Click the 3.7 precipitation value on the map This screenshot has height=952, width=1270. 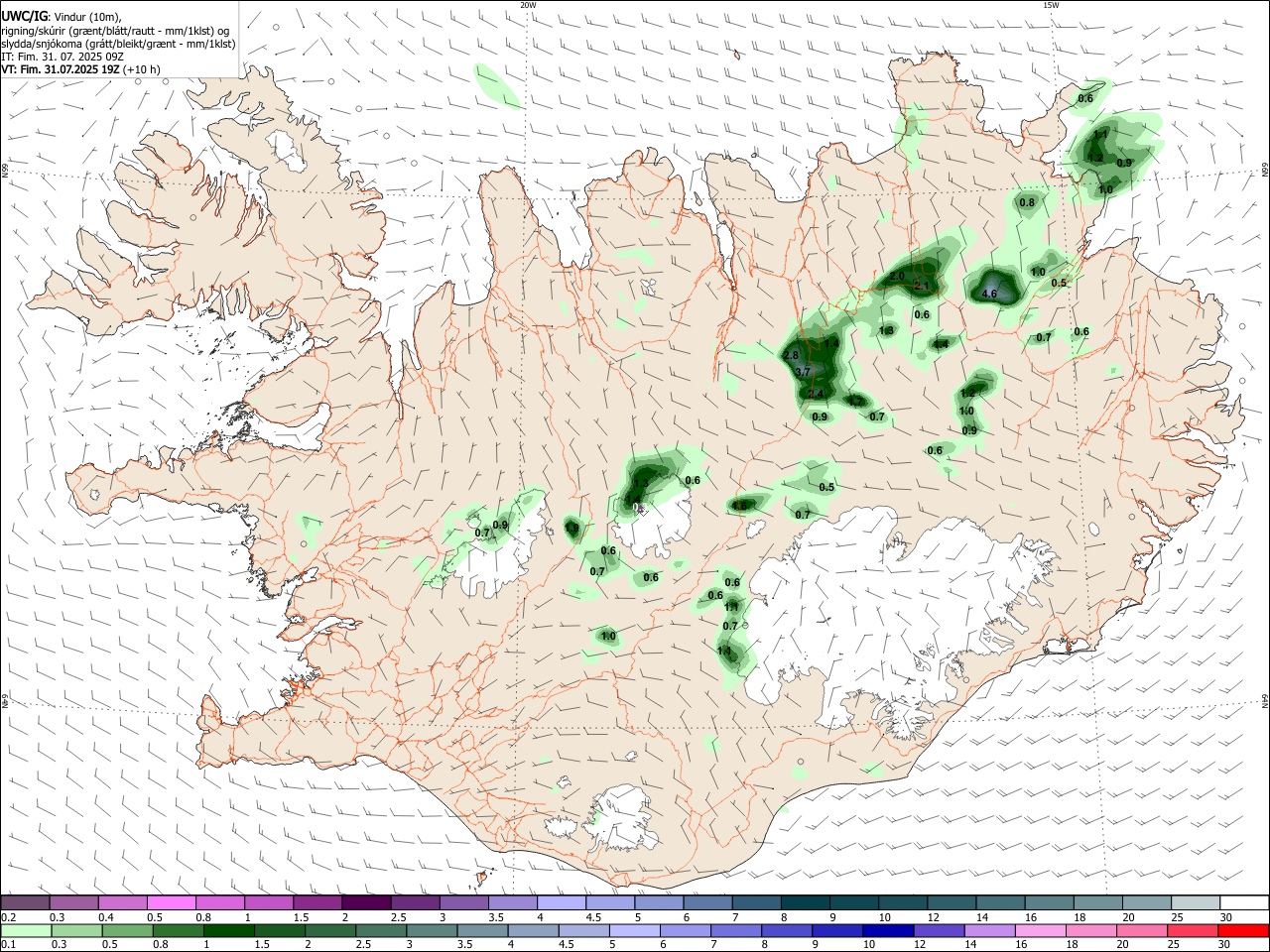tap(804, 371)
